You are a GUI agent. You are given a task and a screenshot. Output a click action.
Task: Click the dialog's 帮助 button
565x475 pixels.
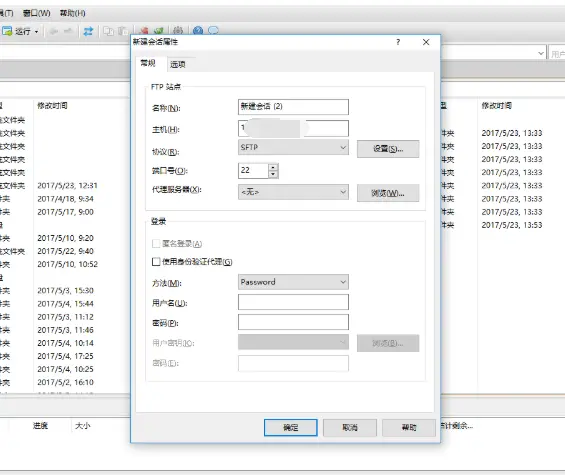pos(409,427)
